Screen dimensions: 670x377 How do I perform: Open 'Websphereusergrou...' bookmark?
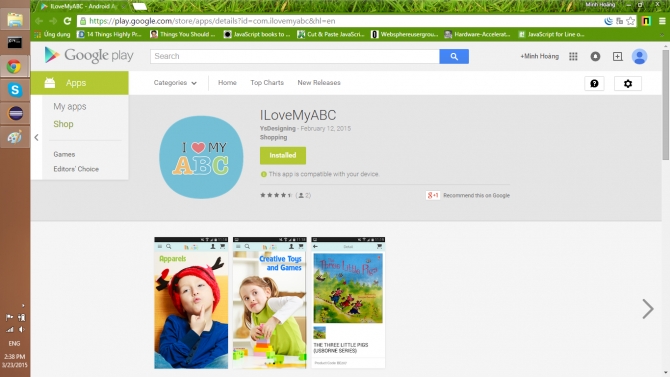pyautogui.click(x=404, y=35)
